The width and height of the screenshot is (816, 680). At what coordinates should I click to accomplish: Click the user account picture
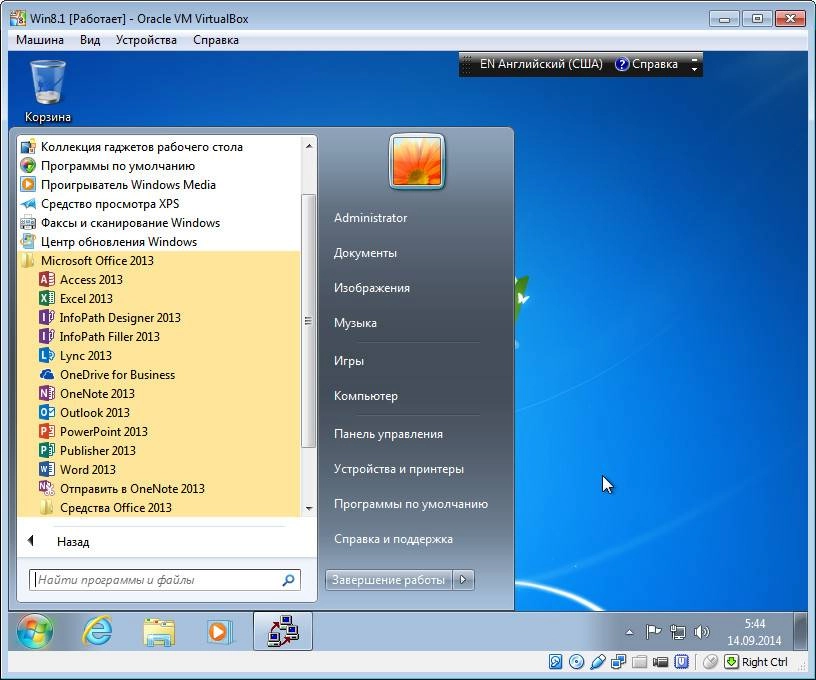coord(417,161)
